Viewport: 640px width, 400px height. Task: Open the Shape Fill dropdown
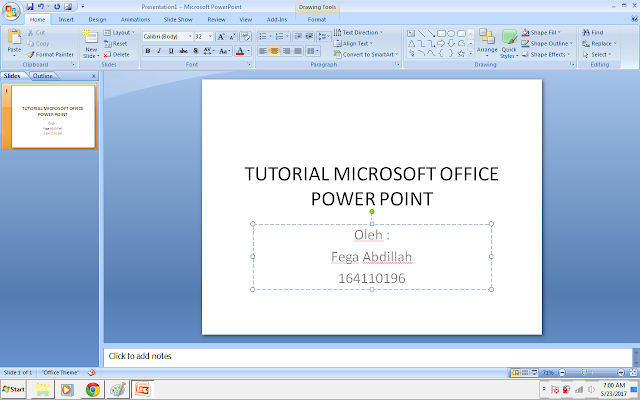(x=542, y=32)
